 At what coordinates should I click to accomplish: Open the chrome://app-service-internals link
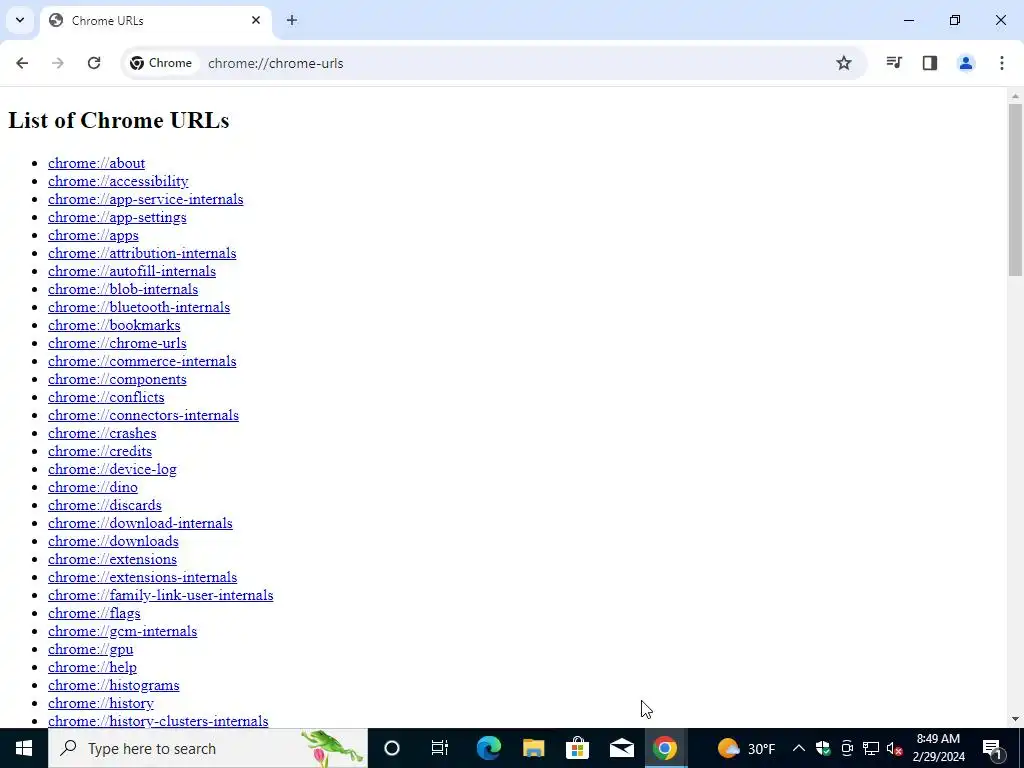point(146,199)
